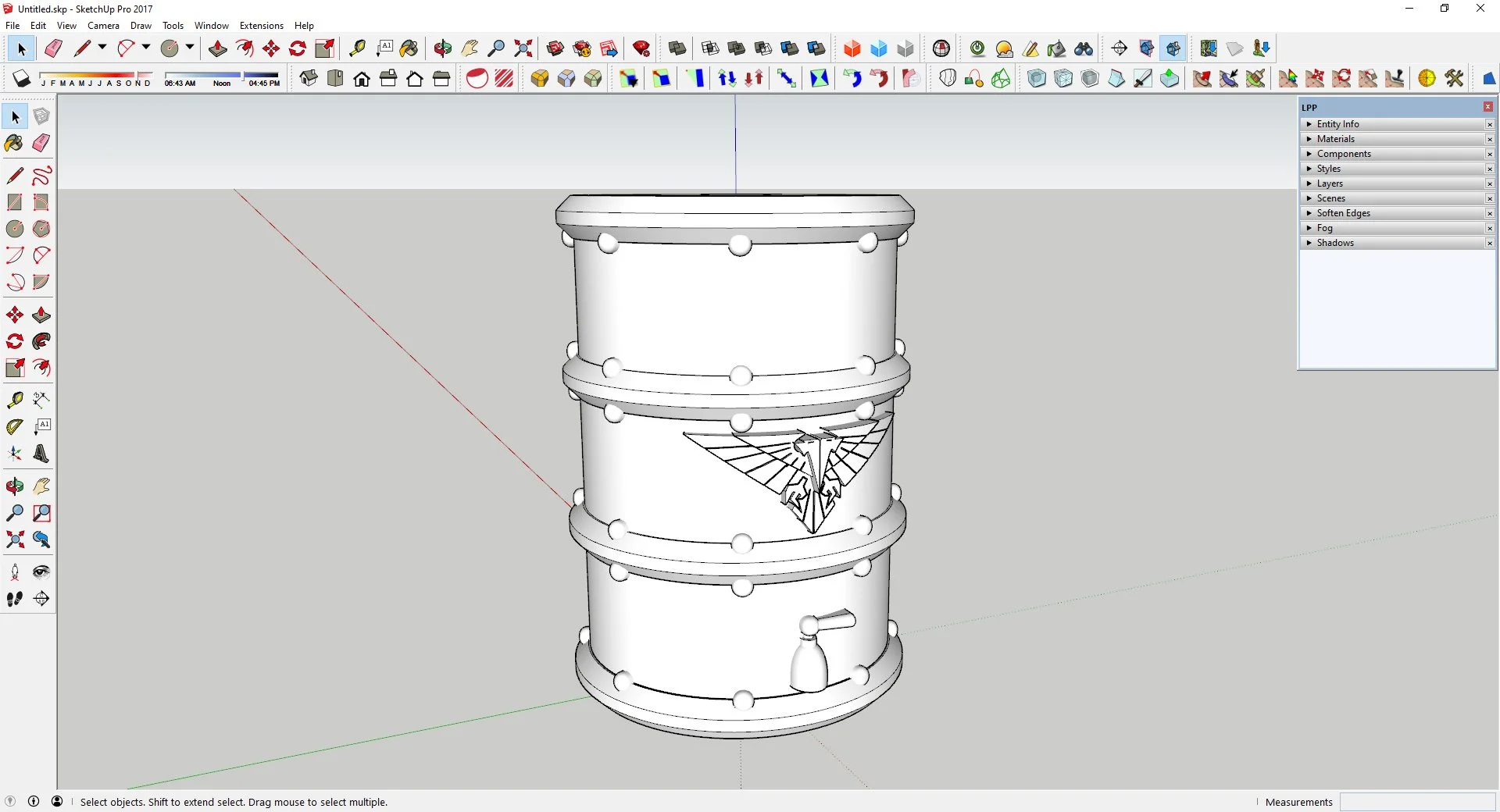Close the Shadows panel

point(1490,243)
